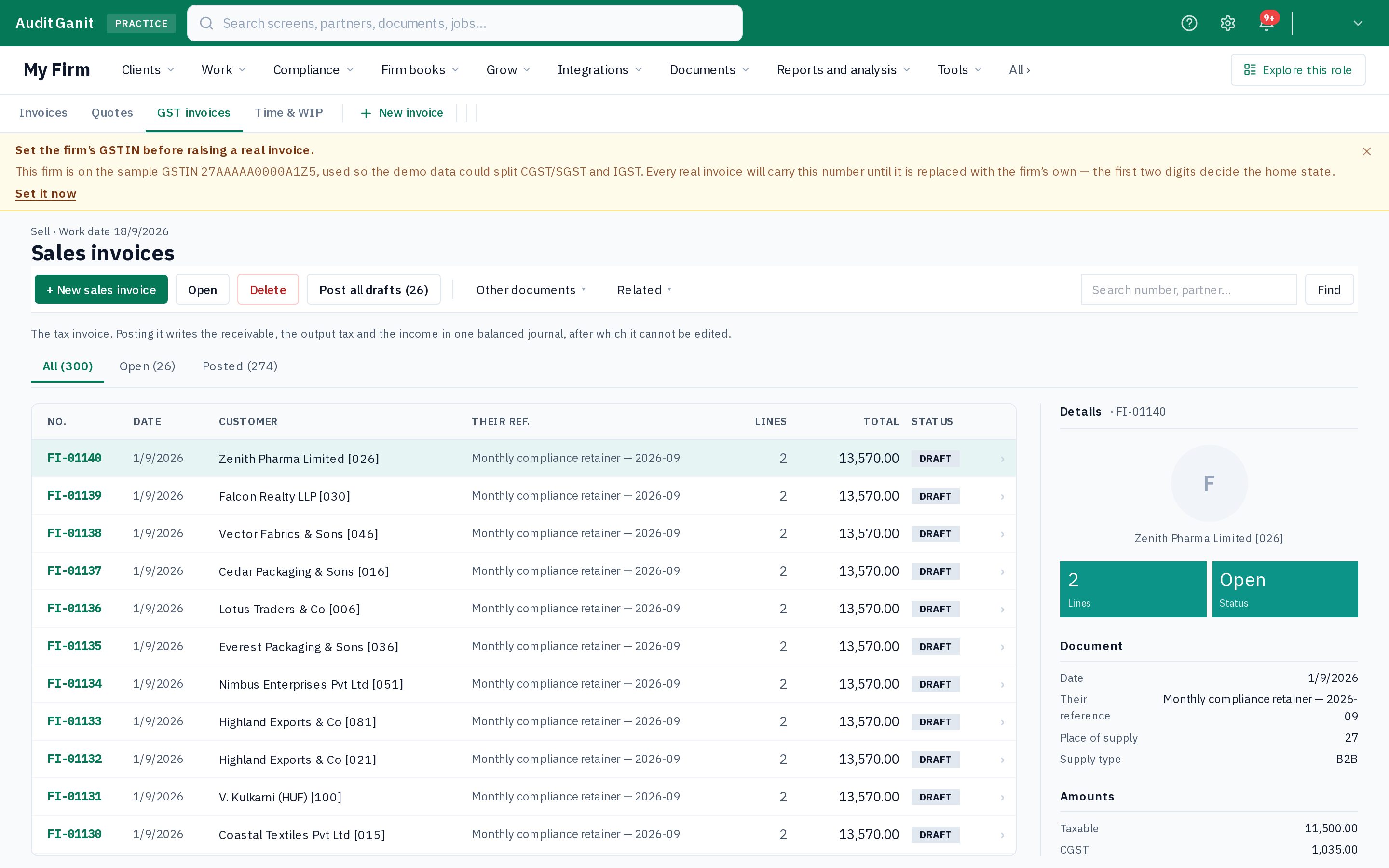Open invoice number FI-01135
This screenshot has width=1389, height=868.
75,646
